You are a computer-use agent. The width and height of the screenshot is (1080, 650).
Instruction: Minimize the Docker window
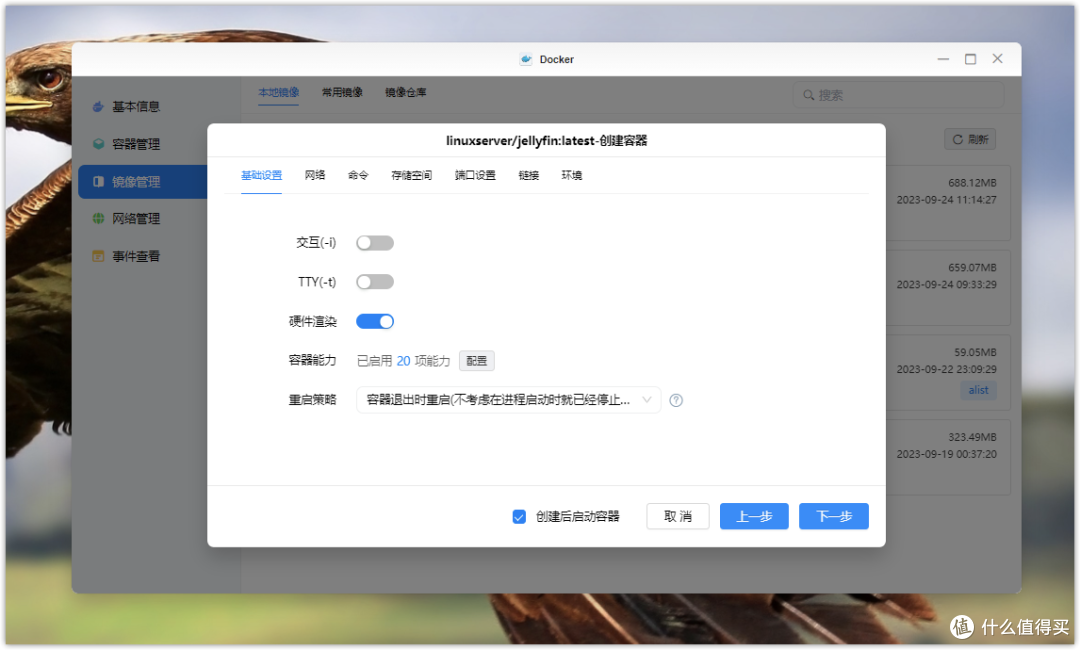tap(943, 59)
